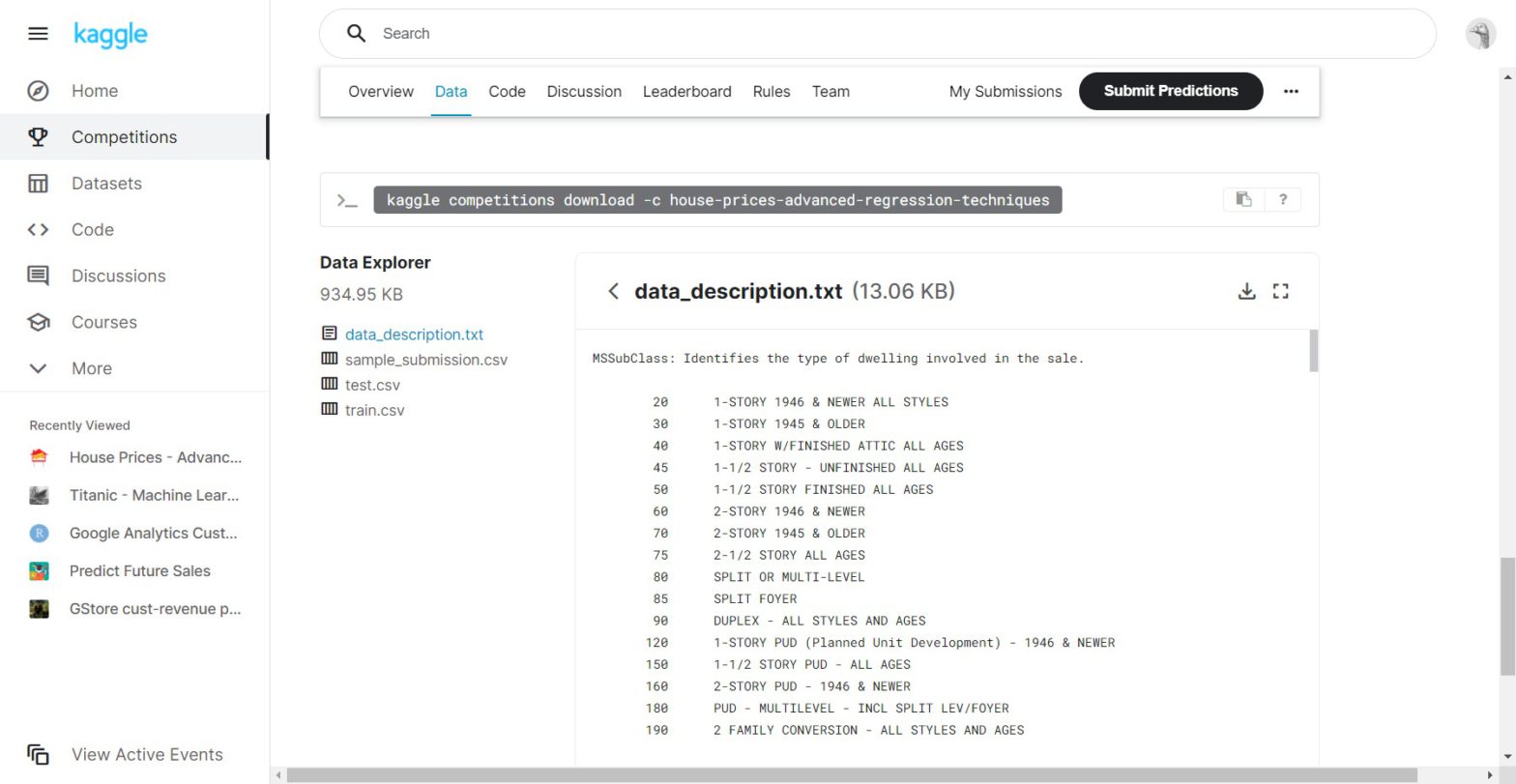The width and height of the screenshot is (1516, 784).
Task: Click the Kaggle logo
Action: pos(110,34)
